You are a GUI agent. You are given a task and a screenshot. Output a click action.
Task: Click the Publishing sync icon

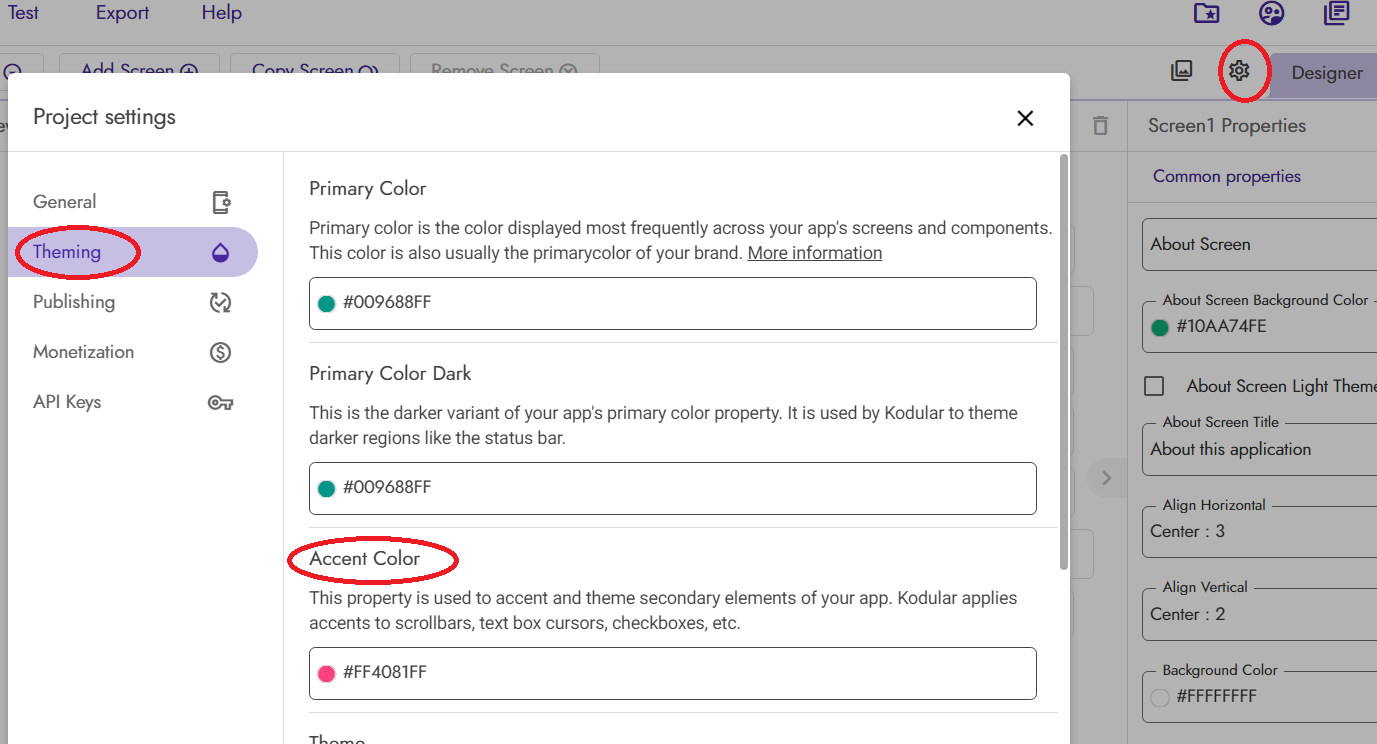pos(221,302)
